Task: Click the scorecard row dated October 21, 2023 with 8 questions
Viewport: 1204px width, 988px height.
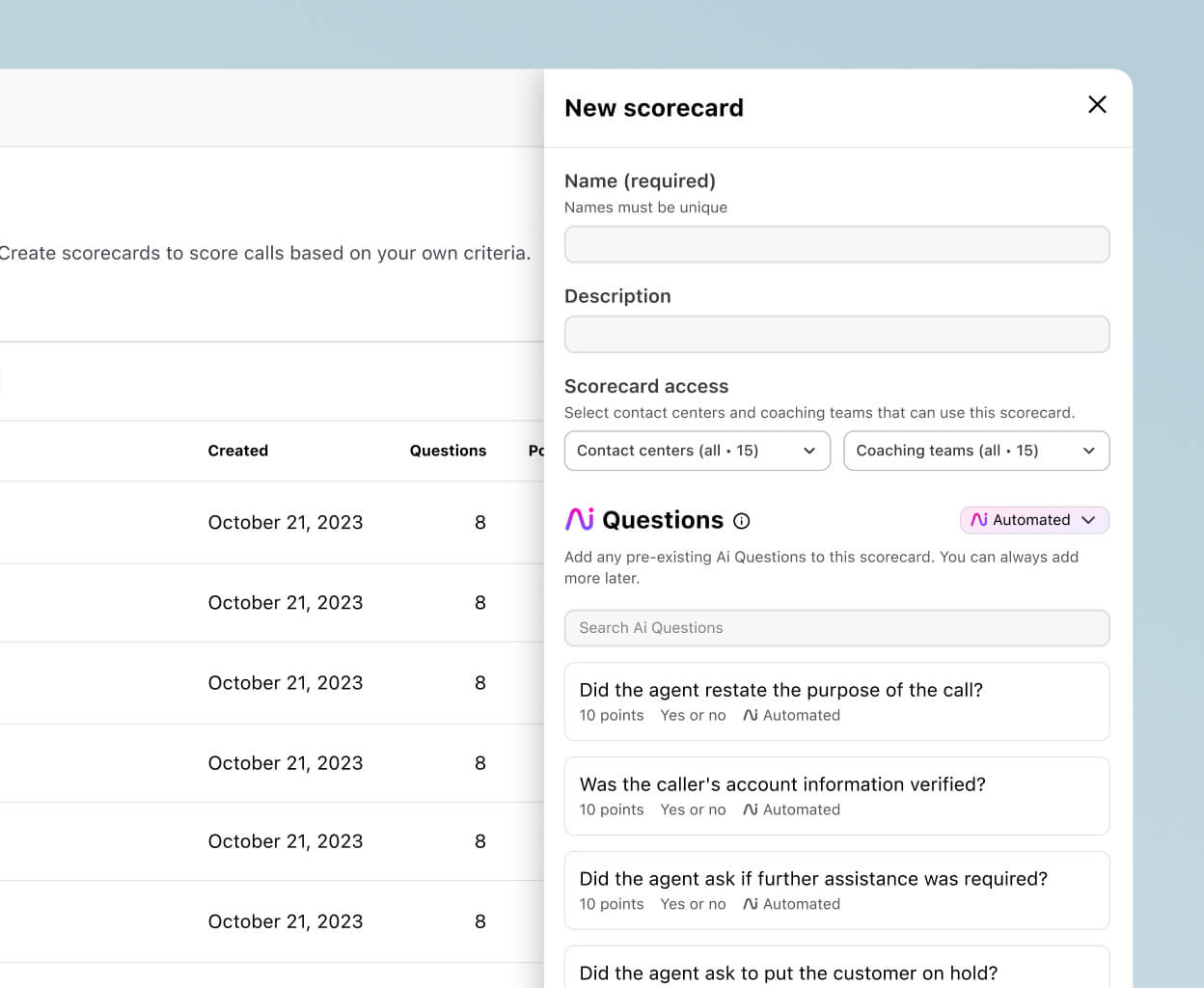Action: 286,522
